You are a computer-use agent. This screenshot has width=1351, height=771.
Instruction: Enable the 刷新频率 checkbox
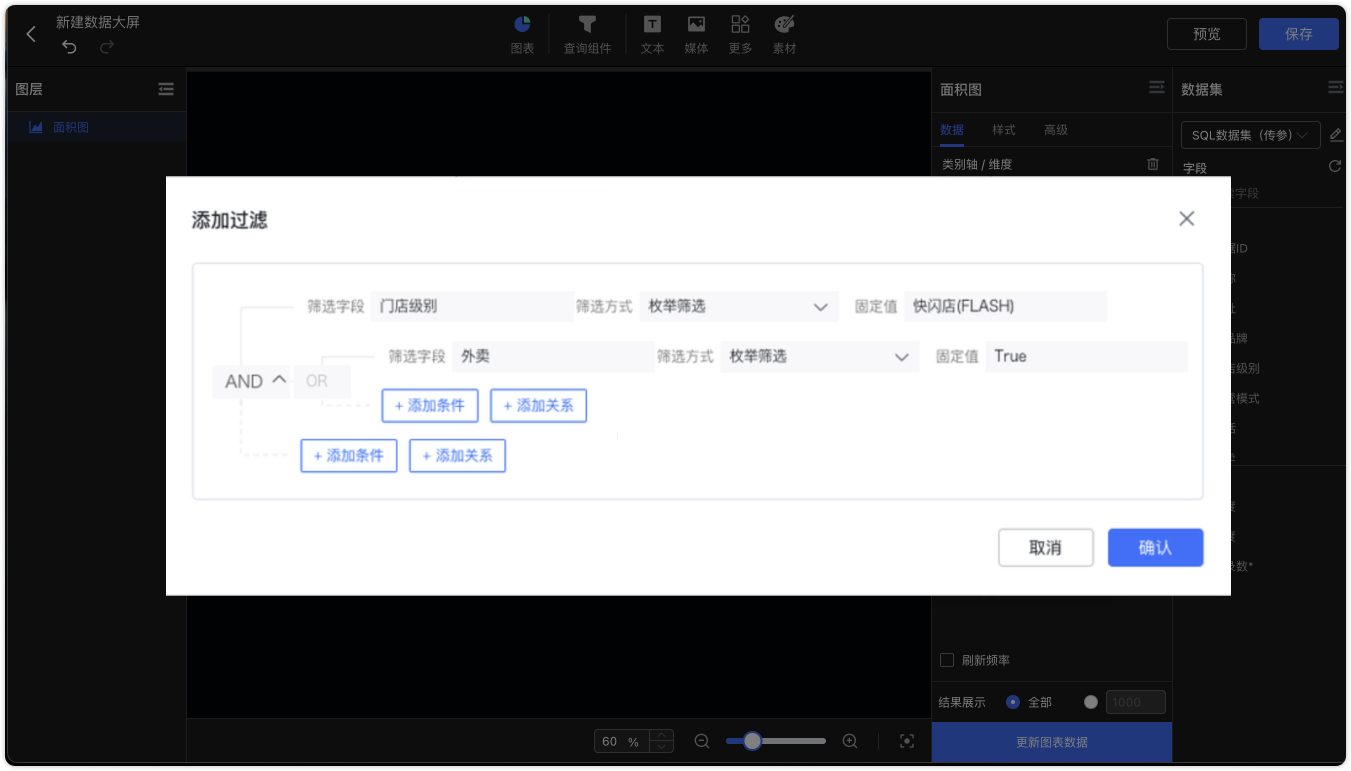click(x=947, y=660)
